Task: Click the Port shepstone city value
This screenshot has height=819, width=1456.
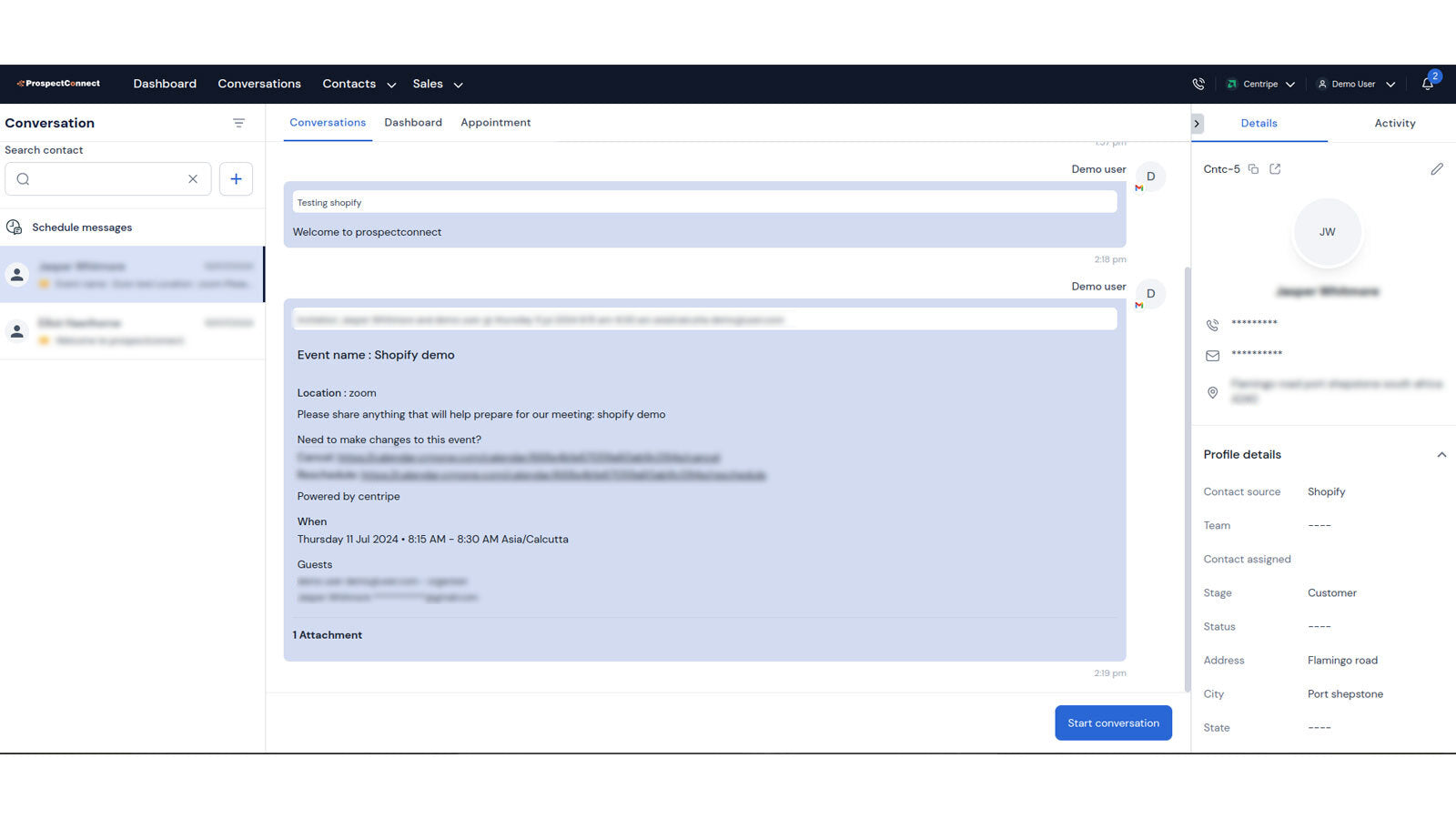Action: coord(1346,694)
